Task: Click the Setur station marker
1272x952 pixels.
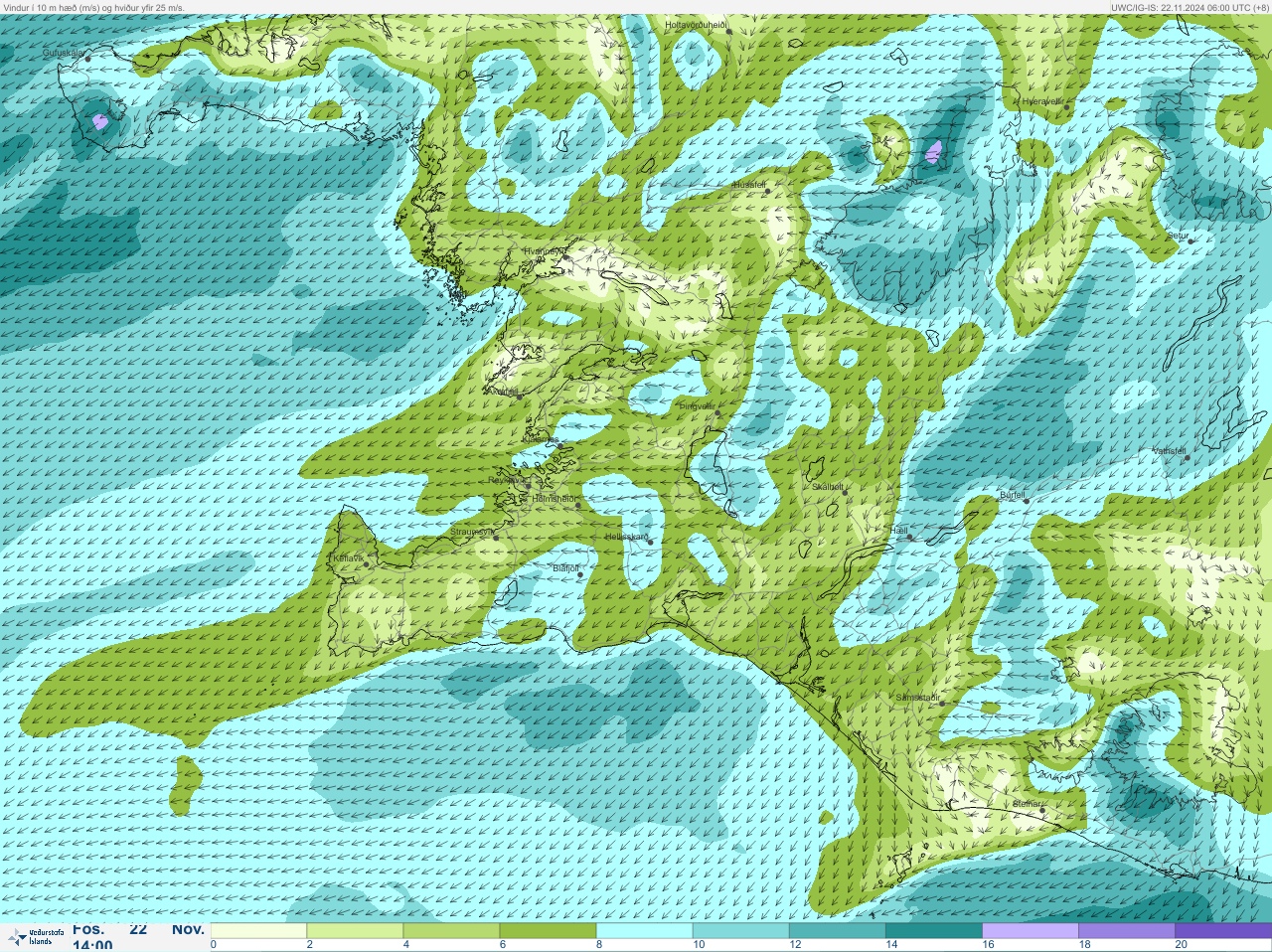Action: [x=1192, y=240]
